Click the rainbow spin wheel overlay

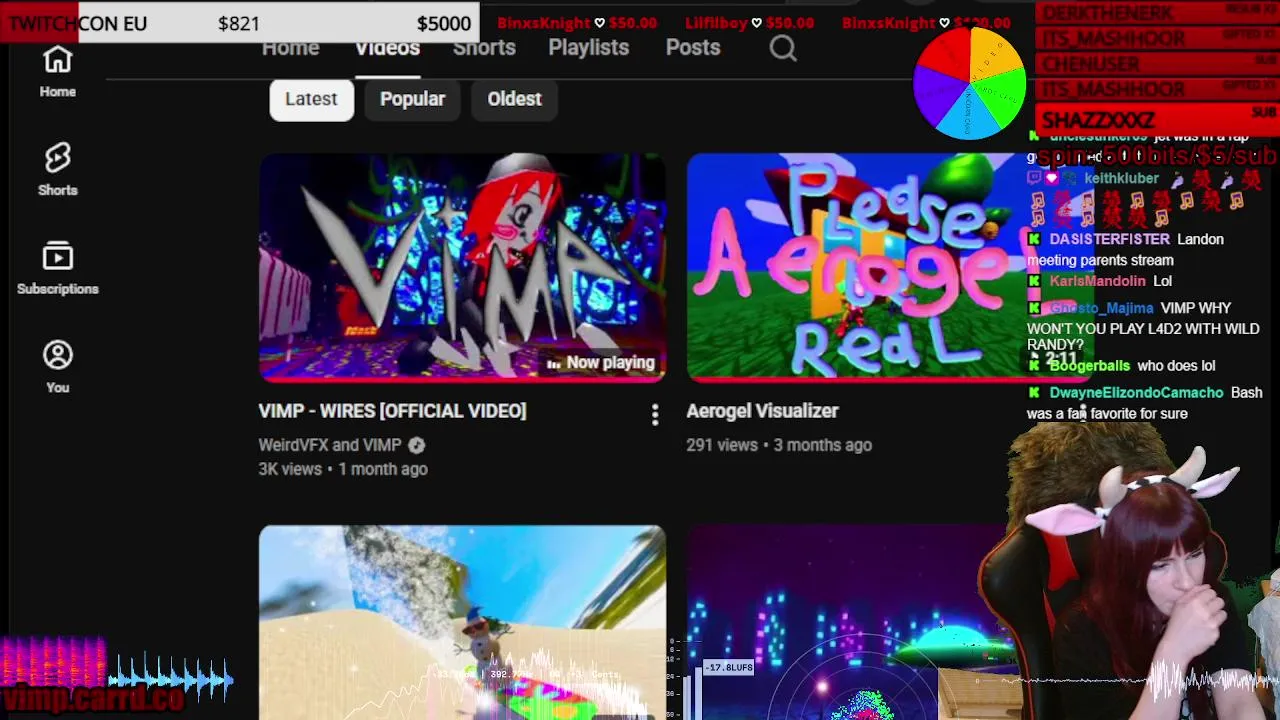pyautogui.click(x=969, y=83)
